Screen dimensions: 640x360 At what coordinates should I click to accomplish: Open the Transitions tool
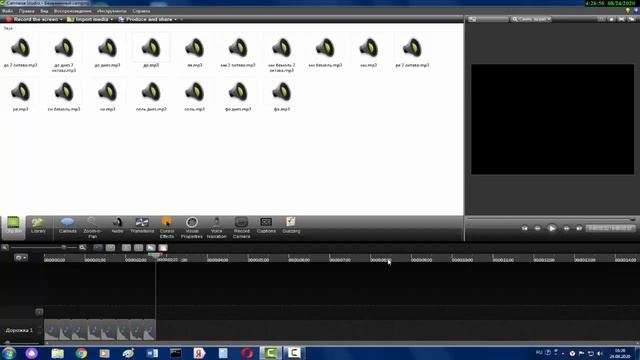142,226
